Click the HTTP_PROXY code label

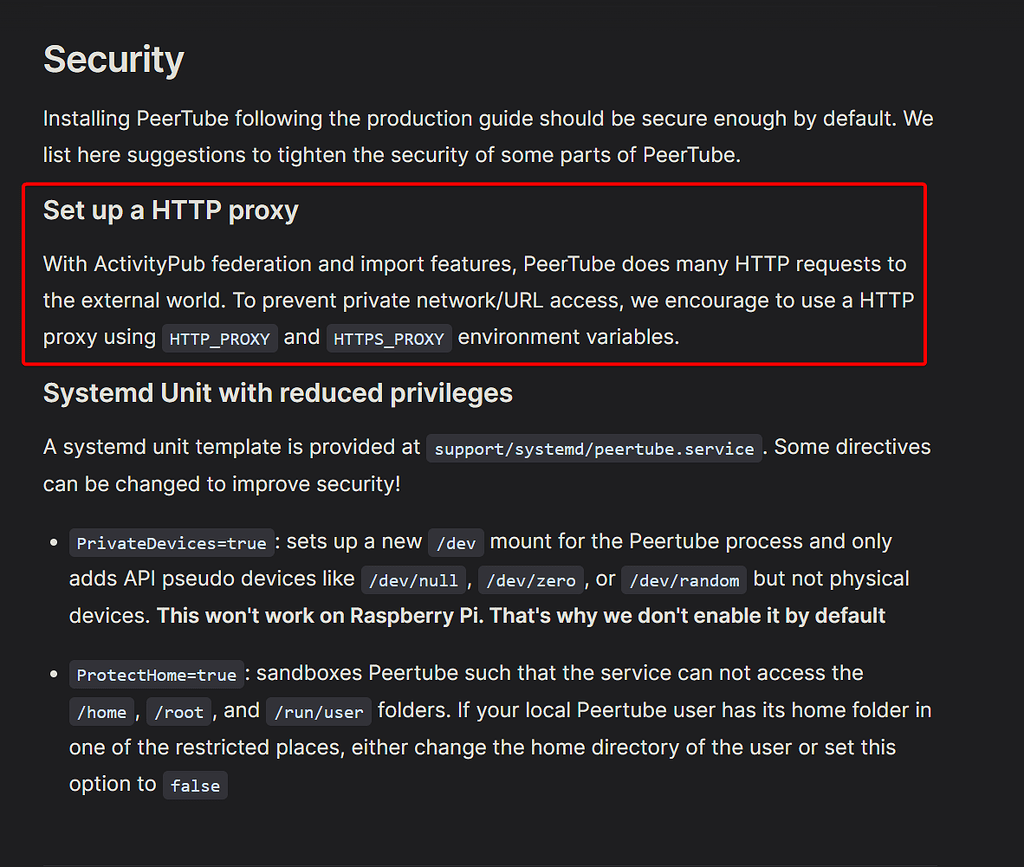click(219, 338)
